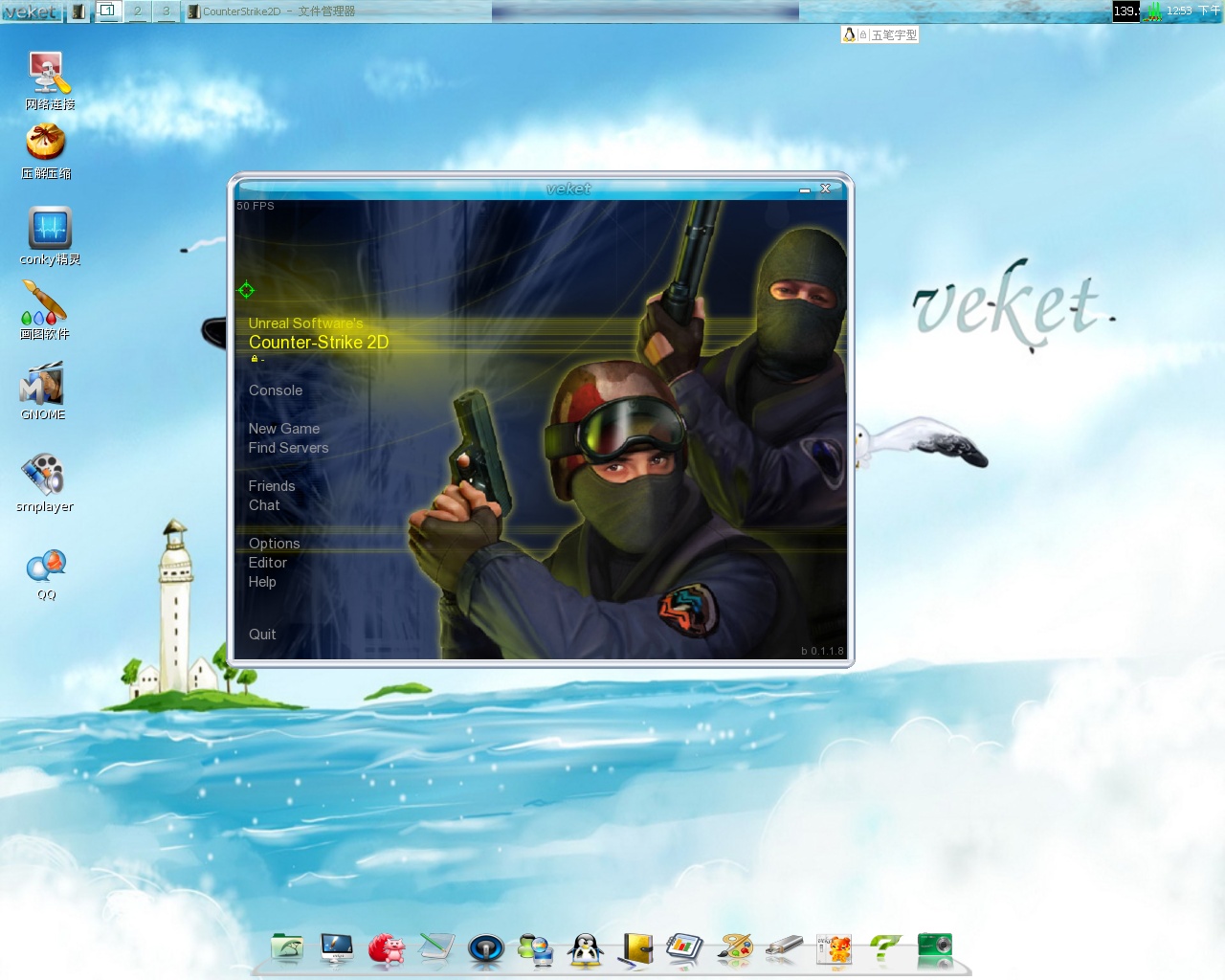Click the 12:53 clock in the panel
The image size is (1225, 980).
point(1179,11)
